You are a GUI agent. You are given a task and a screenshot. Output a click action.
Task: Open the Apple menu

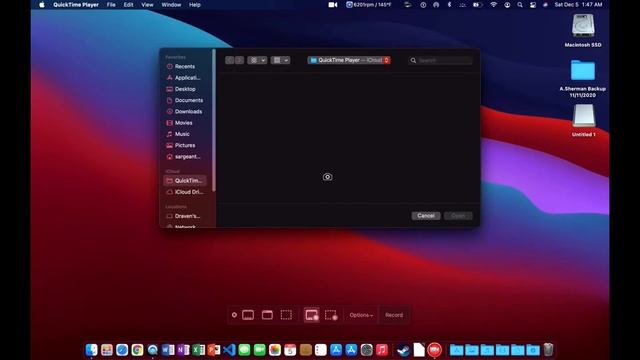(x=42, y=5)
